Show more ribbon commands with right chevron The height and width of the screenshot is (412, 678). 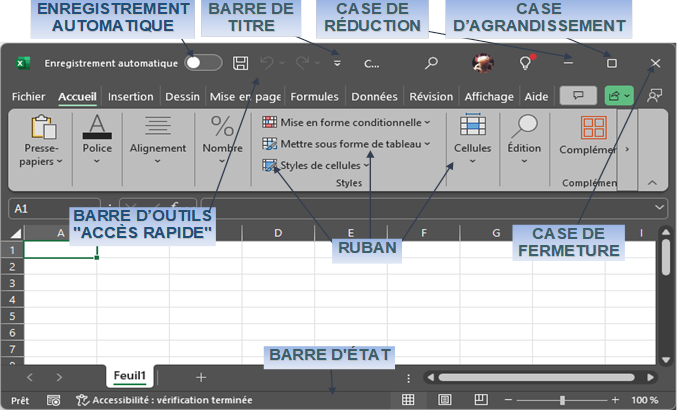point(627,149)
